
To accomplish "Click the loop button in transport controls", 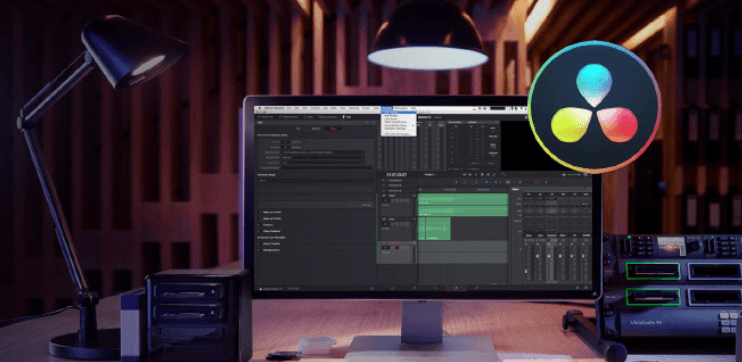I will click(x=494, y=175).
